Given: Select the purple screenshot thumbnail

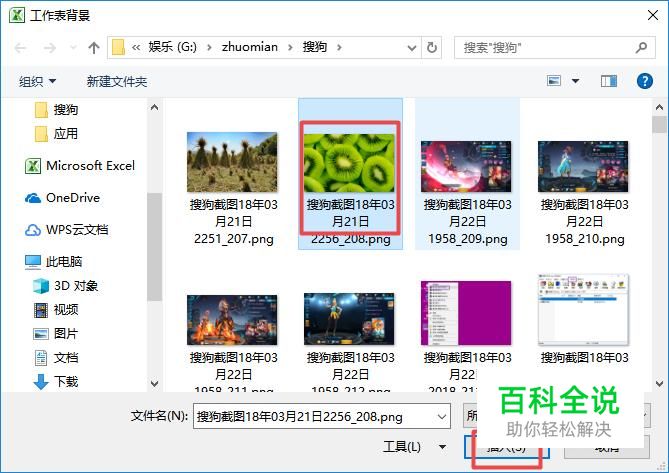Looking at the screenshot, I should tap(466, 313).
